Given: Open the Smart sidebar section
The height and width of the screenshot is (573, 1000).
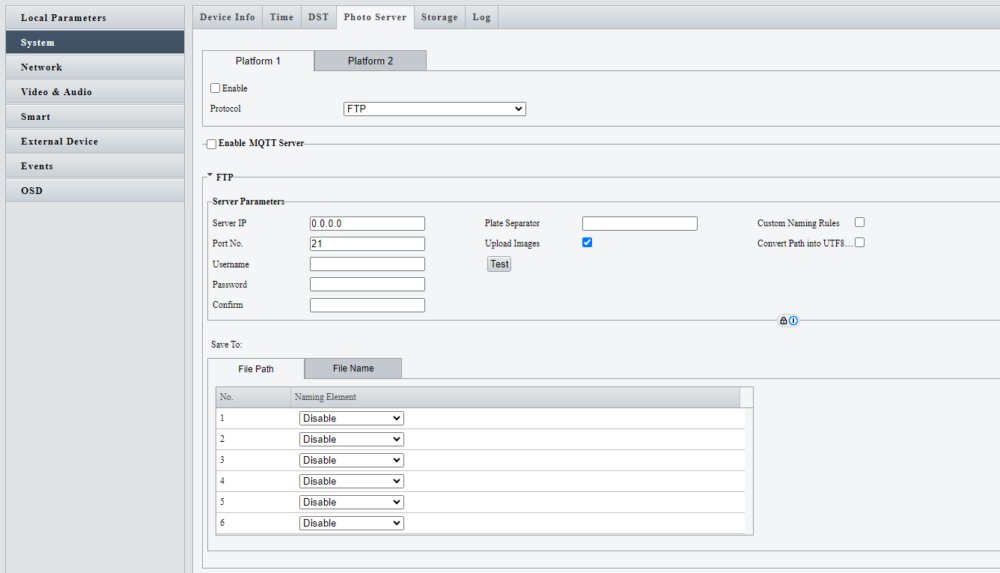Looking at the screenshot, I should (x=95, y=117).
